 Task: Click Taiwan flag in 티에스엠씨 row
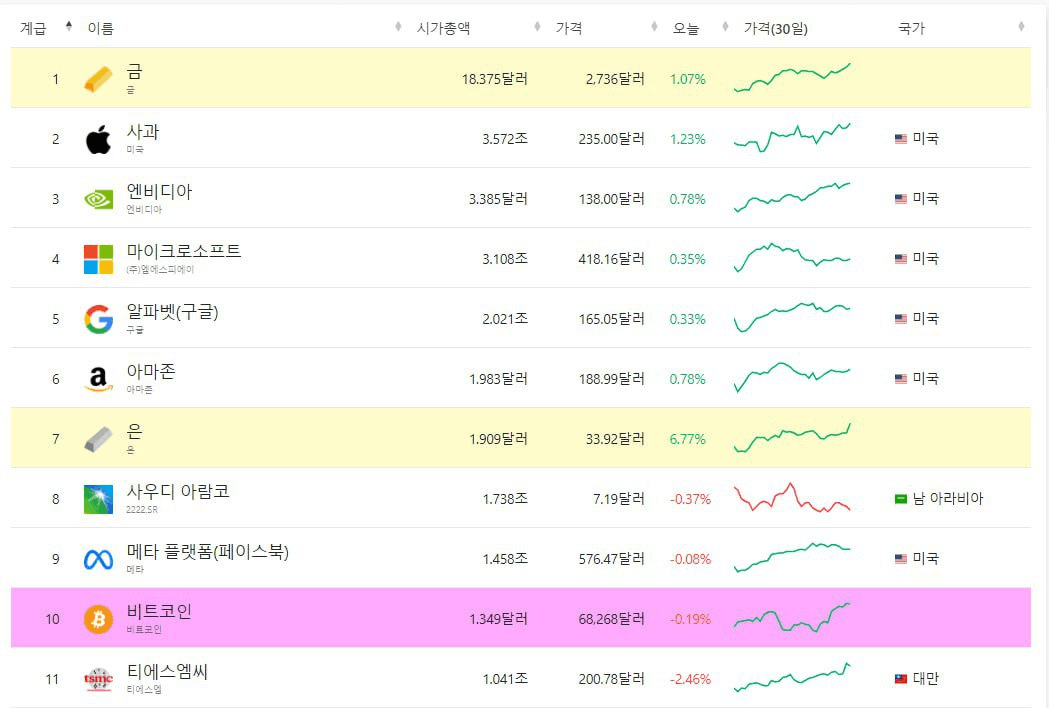(x=900, y=679)
